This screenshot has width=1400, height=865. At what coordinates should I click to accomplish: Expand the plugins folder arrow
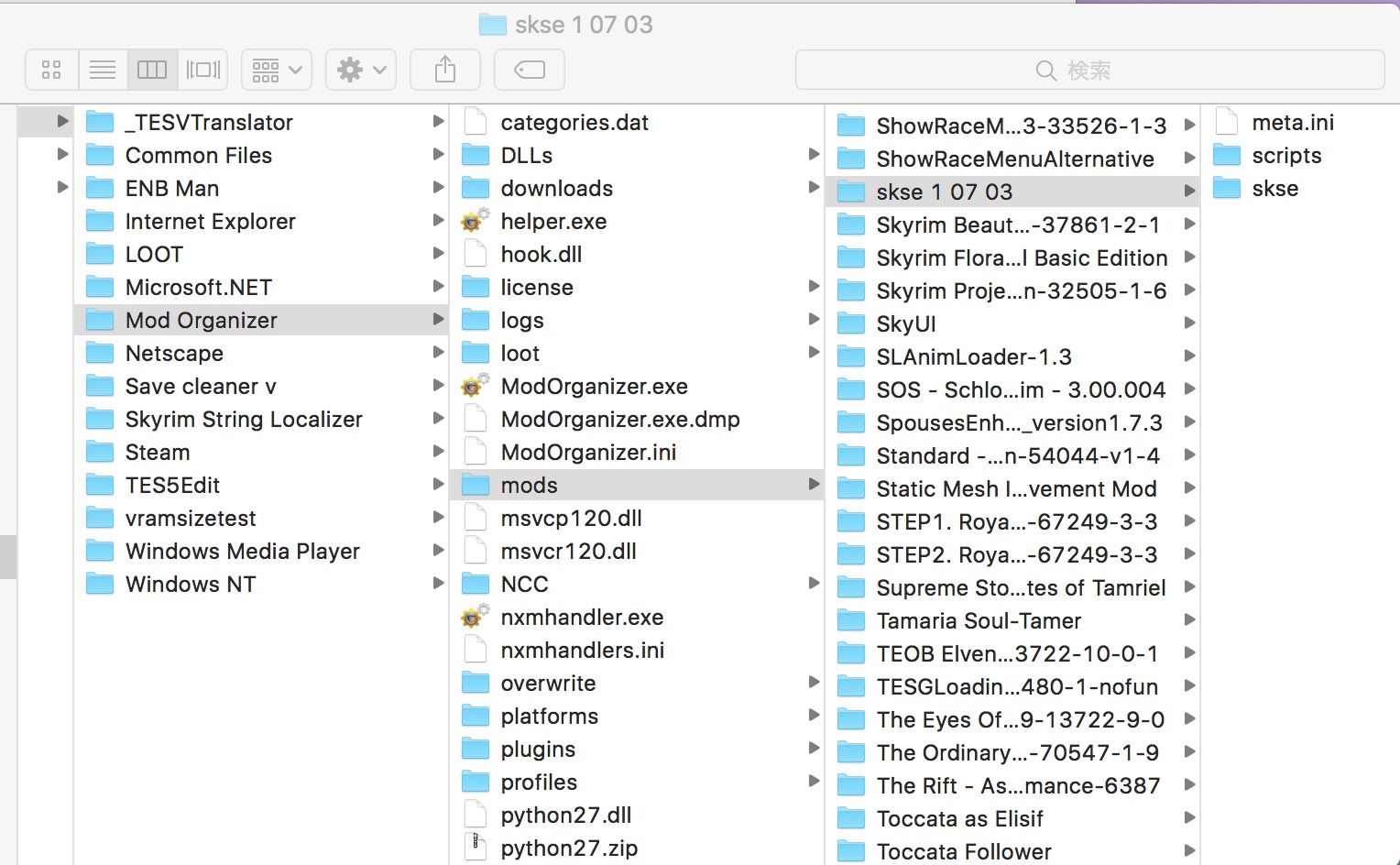(813, 749)
